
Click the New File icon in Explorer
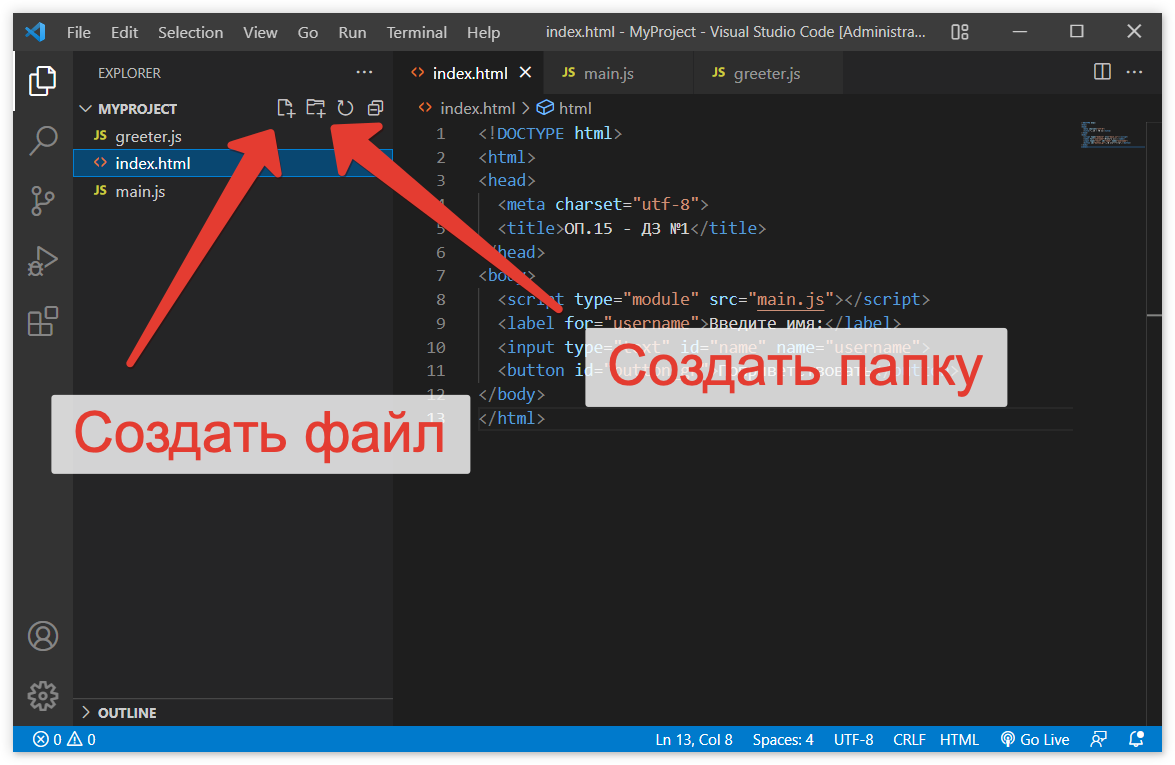pos(286,108)
